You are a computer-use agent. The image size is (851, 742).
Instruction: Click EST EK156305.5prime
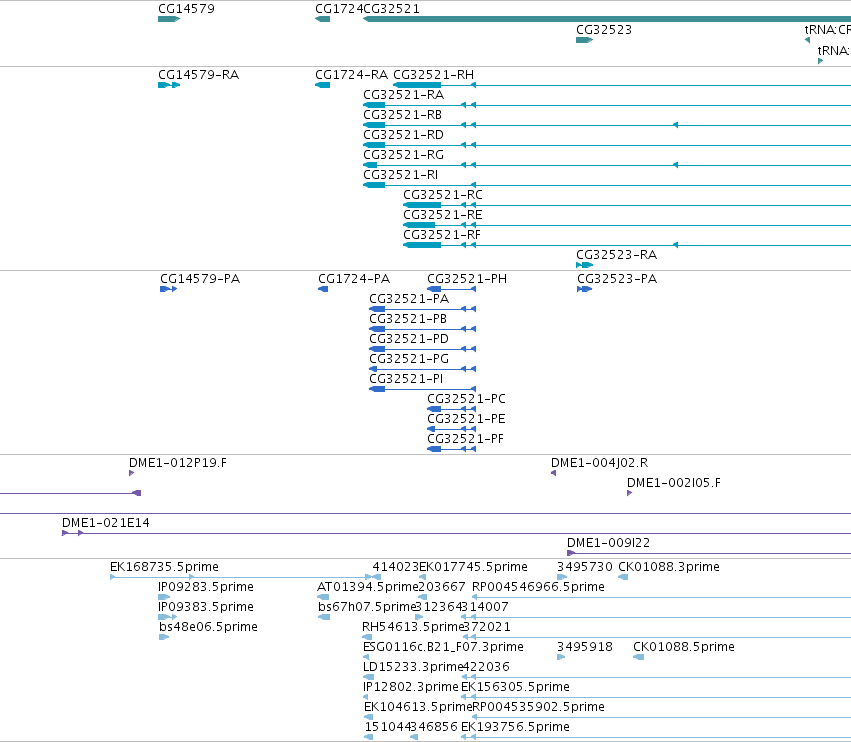516,687
